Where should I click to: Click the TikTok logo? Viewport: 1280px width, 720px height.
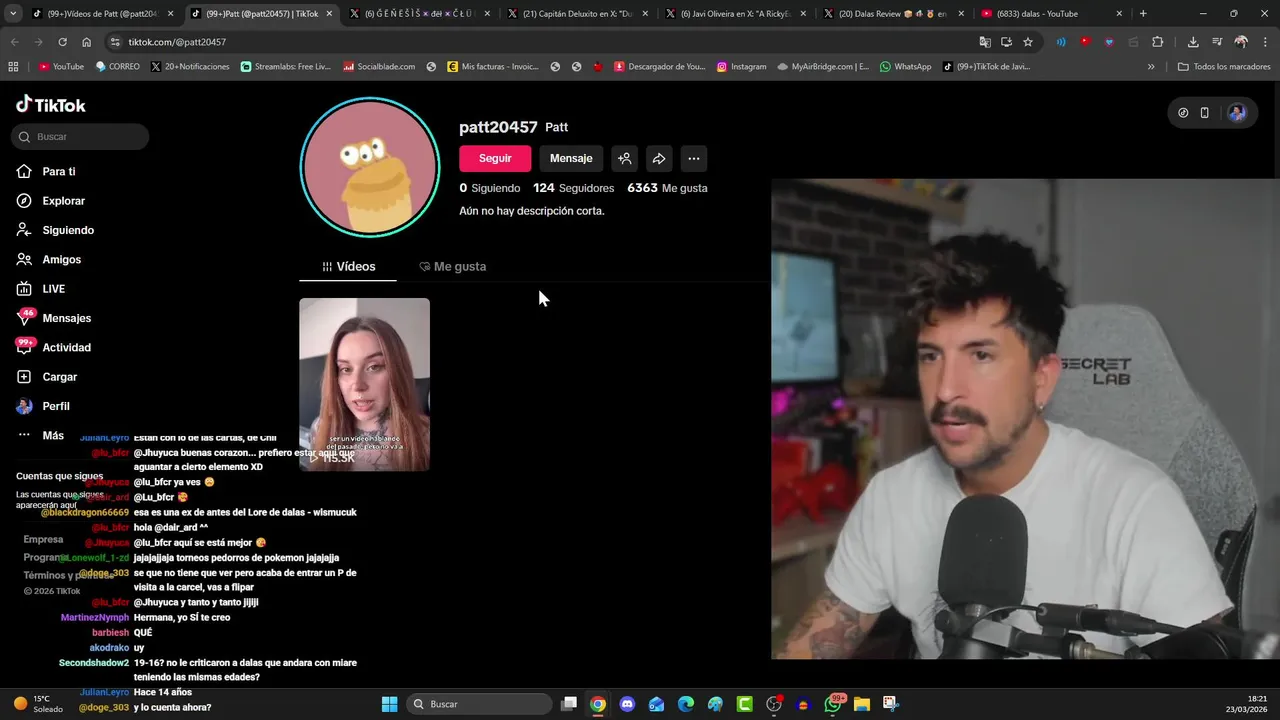coord(51,105)
